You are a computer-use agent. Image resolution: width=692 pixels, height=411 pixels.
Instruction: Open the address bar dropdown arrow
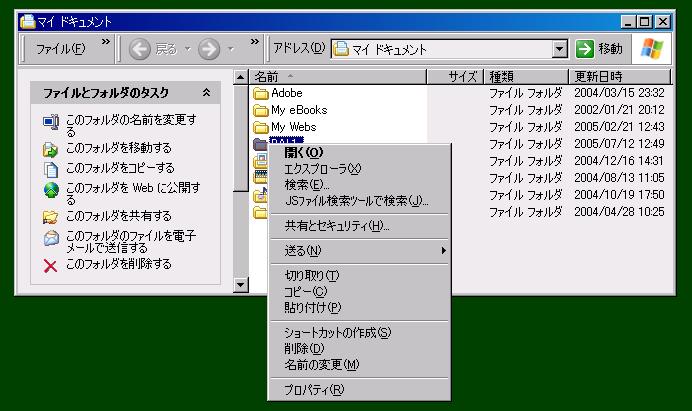pos(559,49)
